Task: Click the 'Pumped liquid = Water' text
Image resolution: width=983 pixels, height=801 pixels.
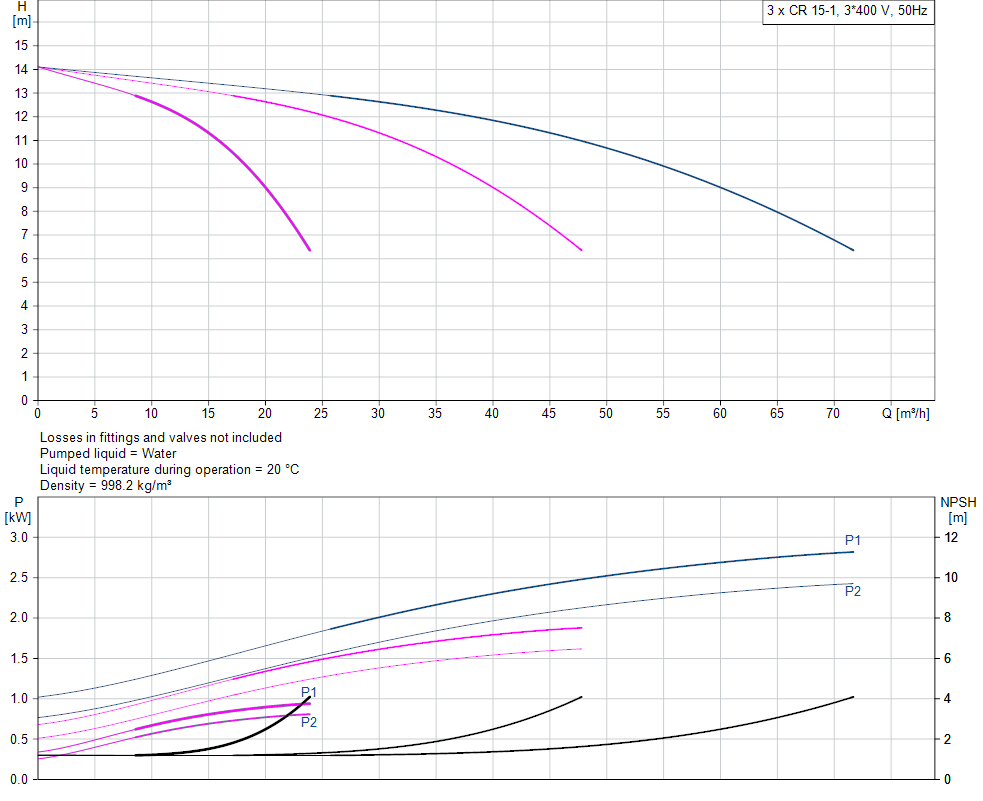Action: (108, 453)
